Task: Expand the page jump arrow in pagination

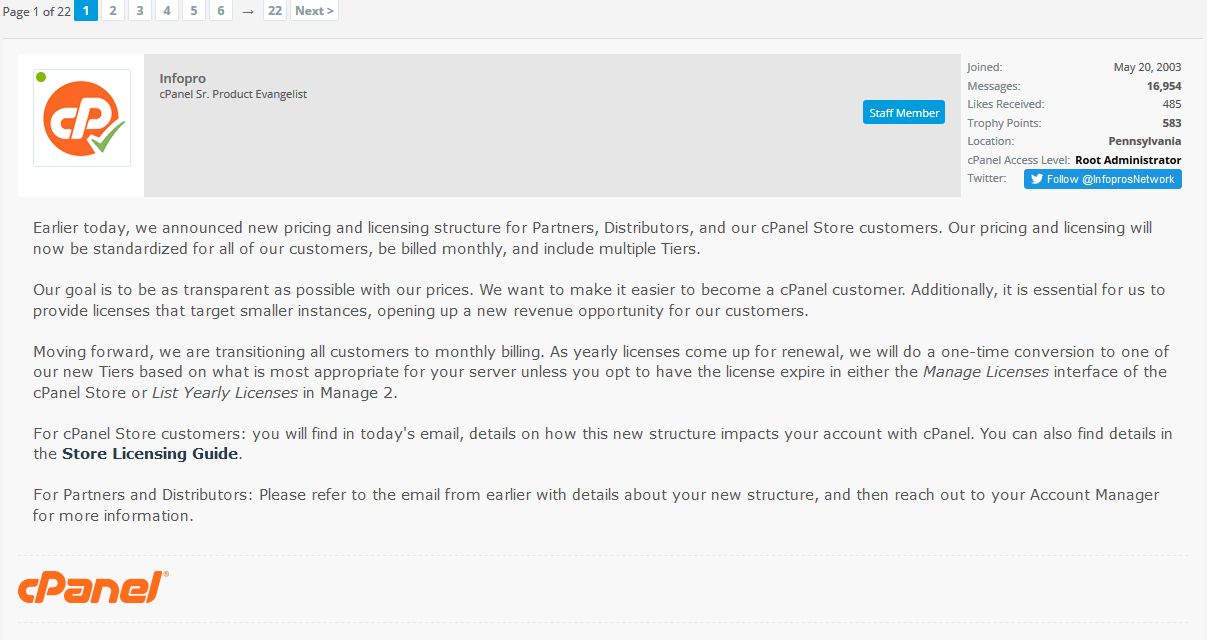Action: click(248, 11)
